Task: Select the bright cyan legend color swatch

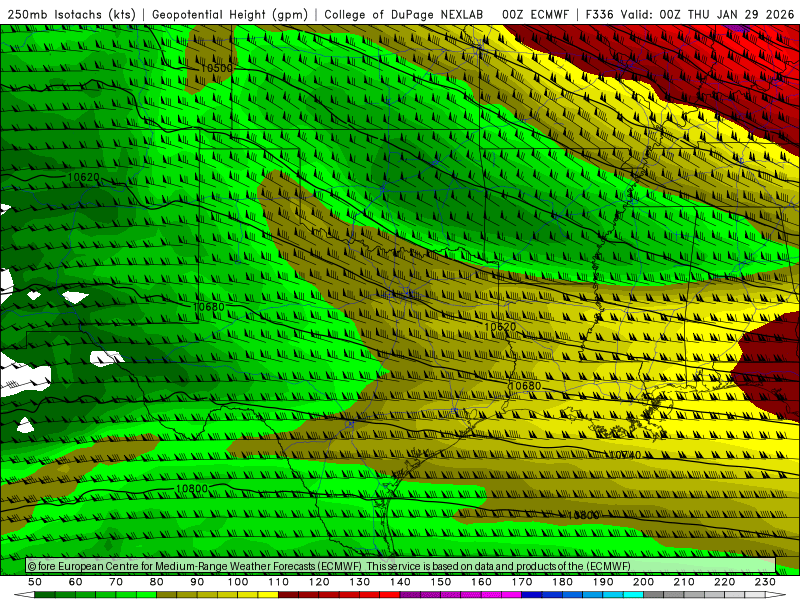Action: 633,595
